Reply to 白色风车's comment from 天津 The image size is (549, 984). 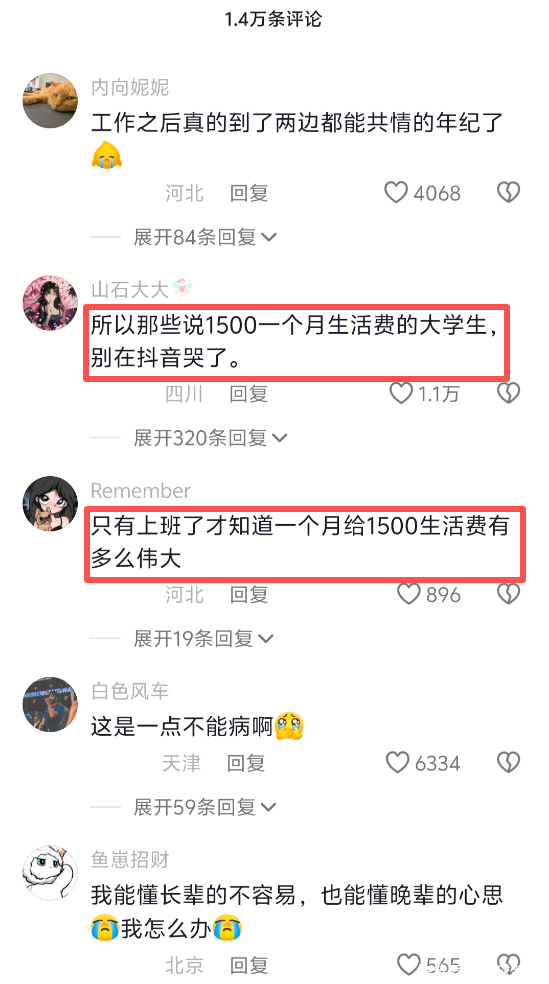(247, 762)
